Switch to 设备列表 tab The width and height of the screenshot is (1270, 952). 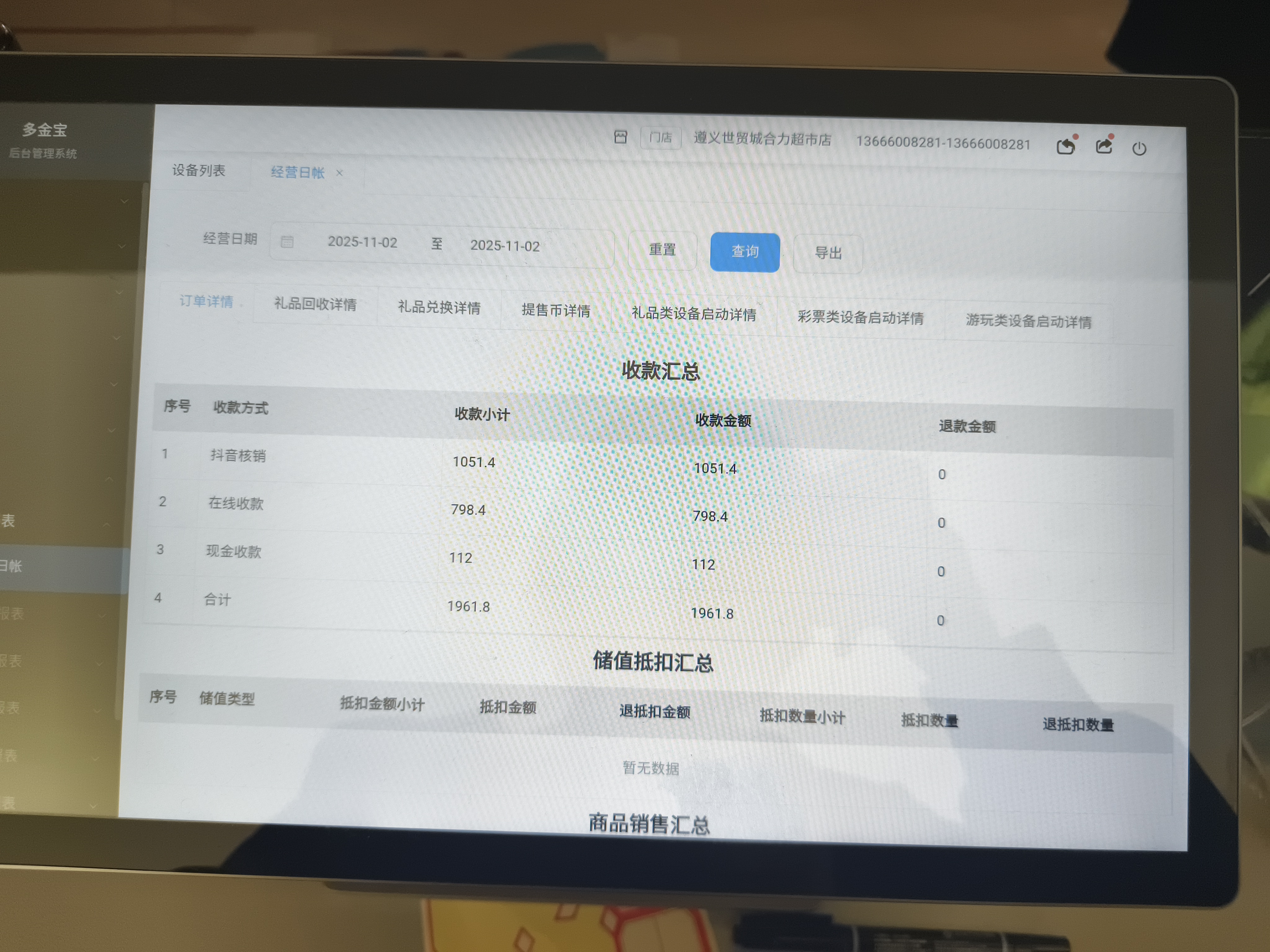(199, 170)
